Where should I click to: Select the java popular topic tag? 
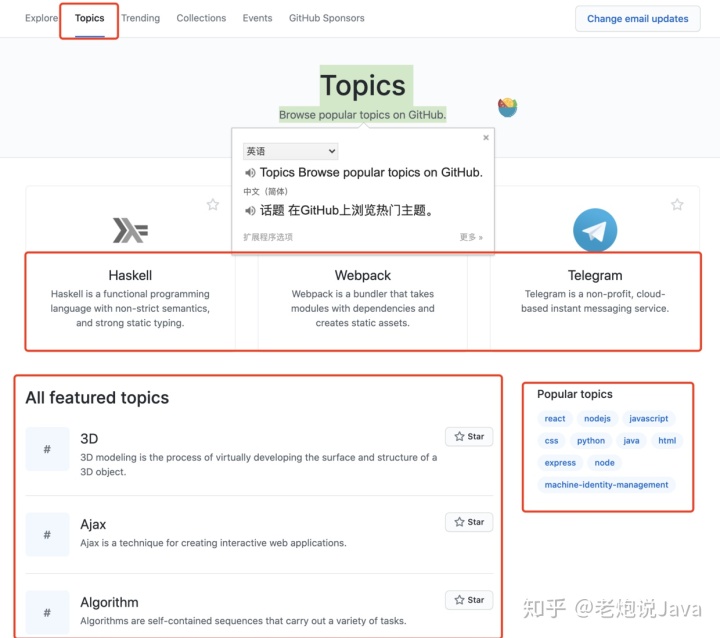(631, 440)
